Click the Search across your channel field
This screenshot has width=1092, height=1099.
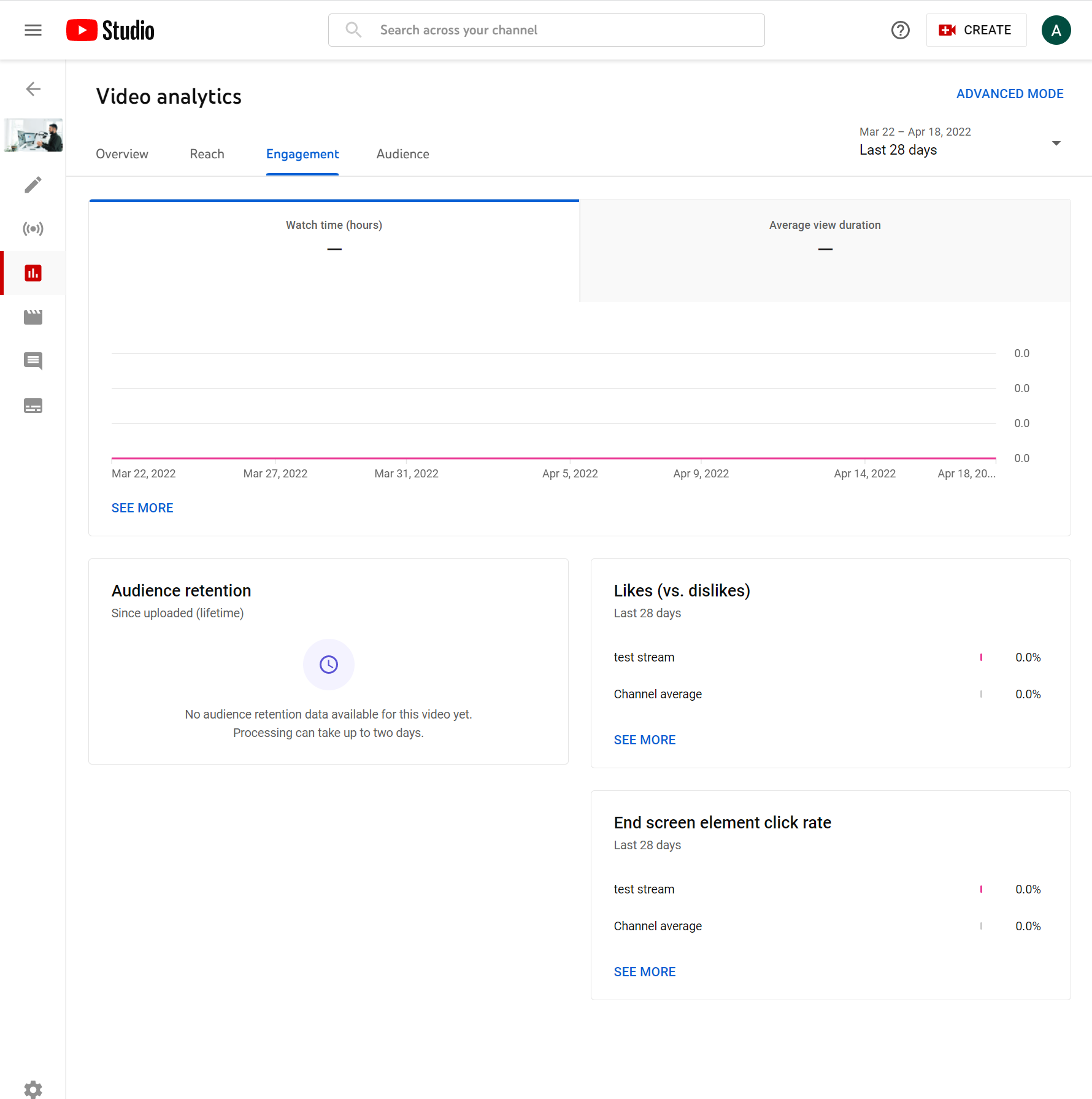[546, 30]
